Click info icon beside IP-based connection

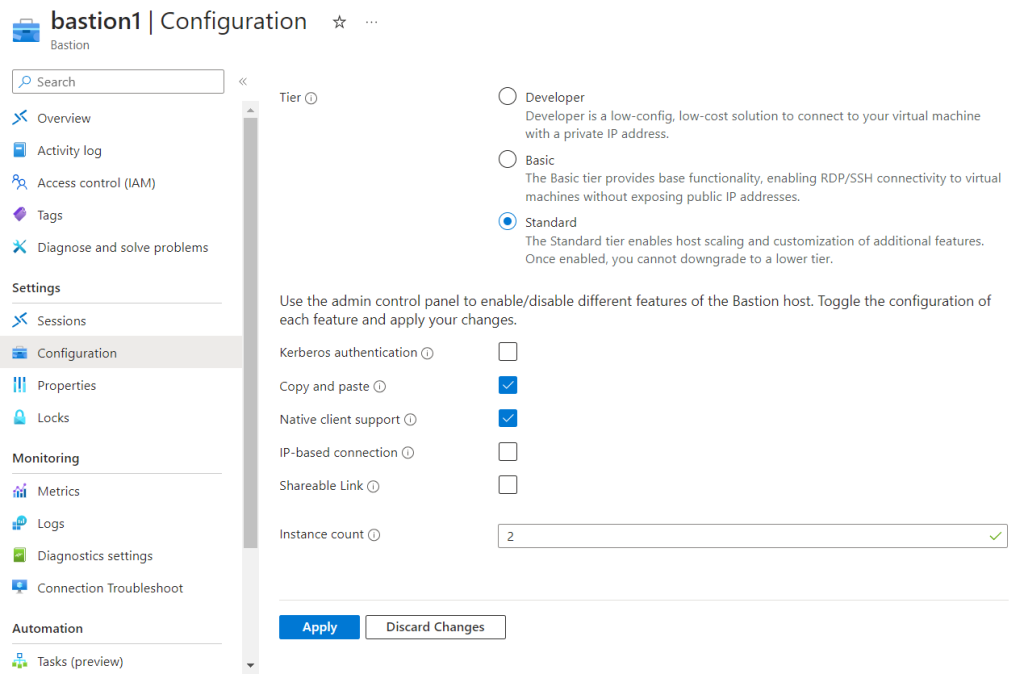[x=408, y=453]
